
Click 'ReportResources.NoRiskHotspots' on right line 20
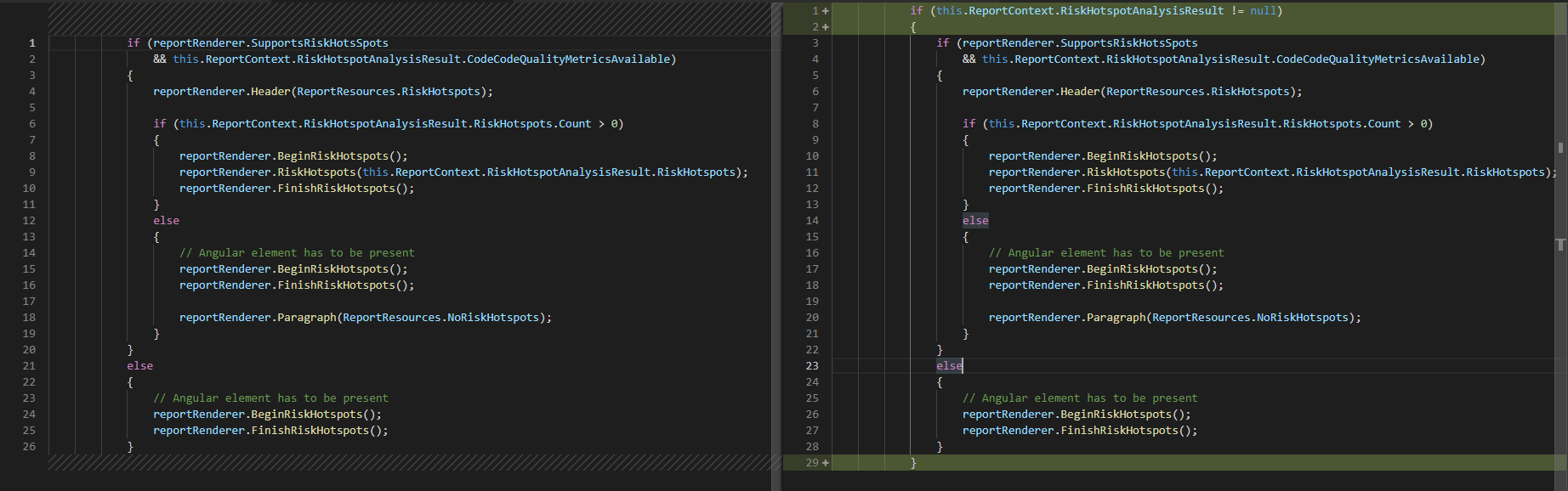(1250, 318)
